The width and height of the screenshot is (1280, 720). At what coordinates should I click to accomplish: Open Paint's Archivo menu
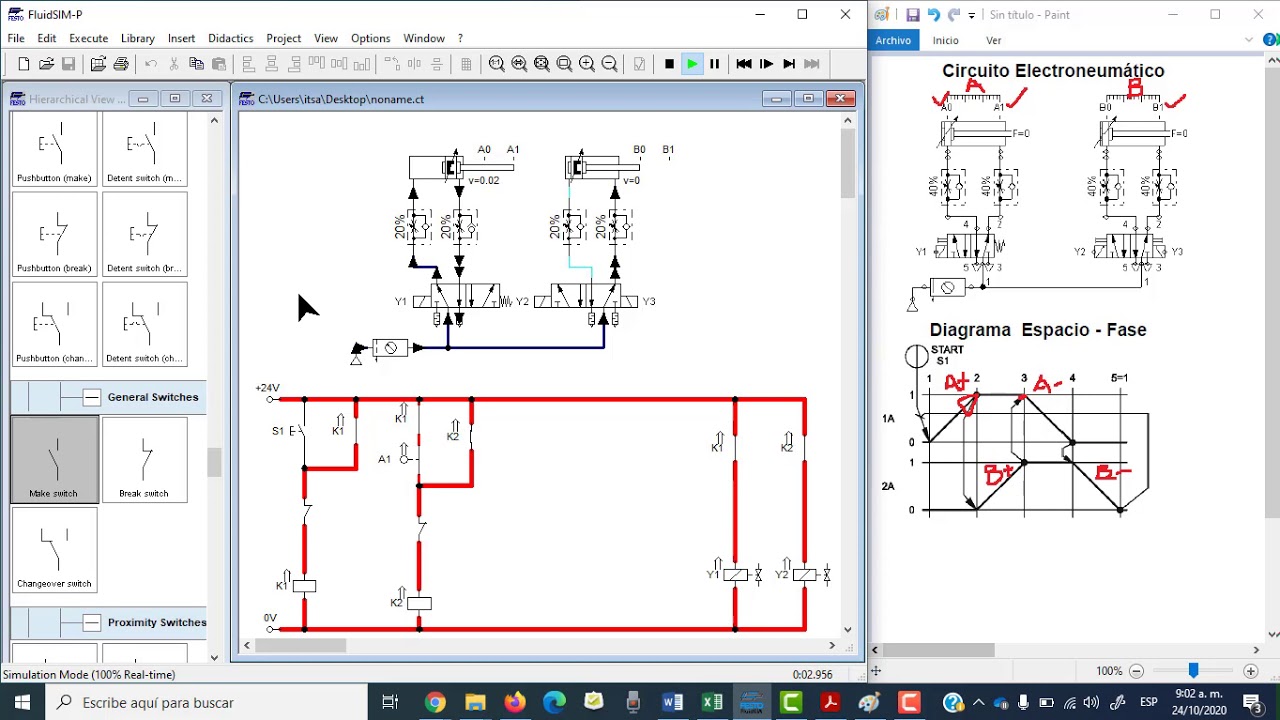click(893, 40)
